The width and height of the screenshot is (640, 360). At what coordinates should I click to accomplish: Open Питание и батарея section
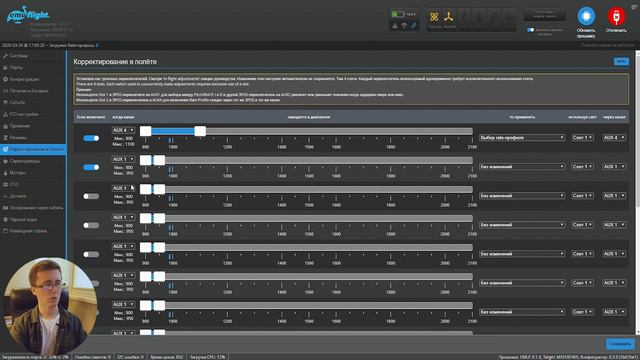(x=33, y=91)
